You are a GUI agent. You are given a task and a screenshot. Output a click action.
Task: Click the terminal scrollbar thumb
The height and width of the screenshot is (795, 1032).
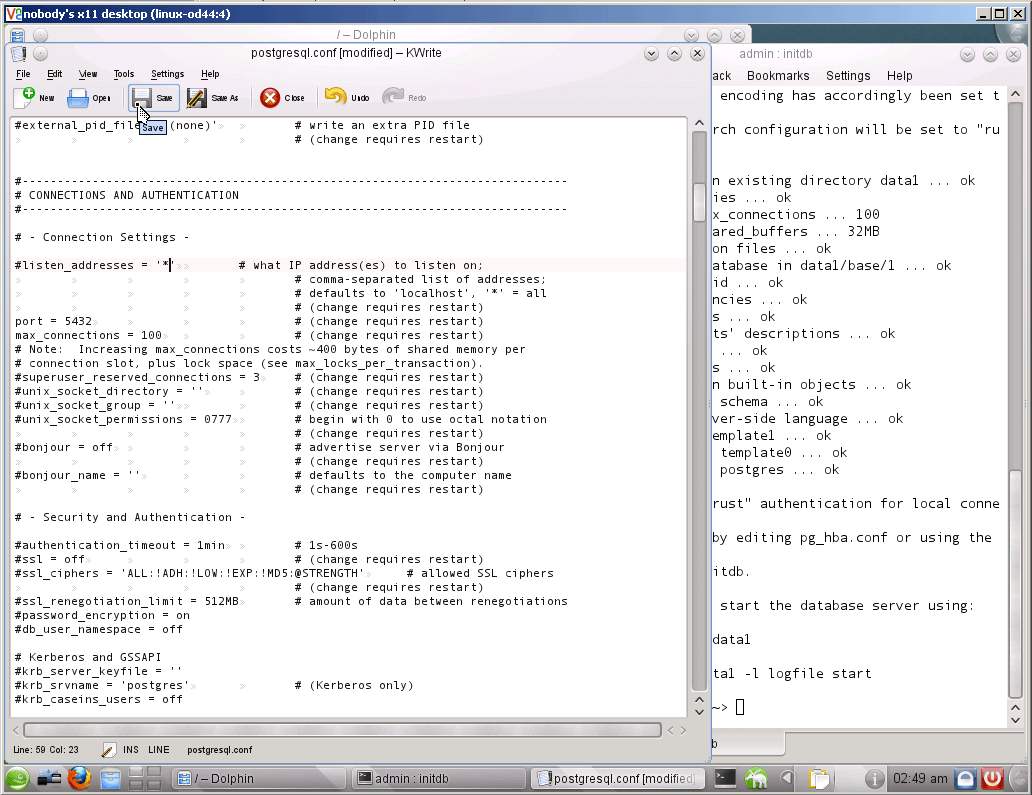(x=1015, y=584)
